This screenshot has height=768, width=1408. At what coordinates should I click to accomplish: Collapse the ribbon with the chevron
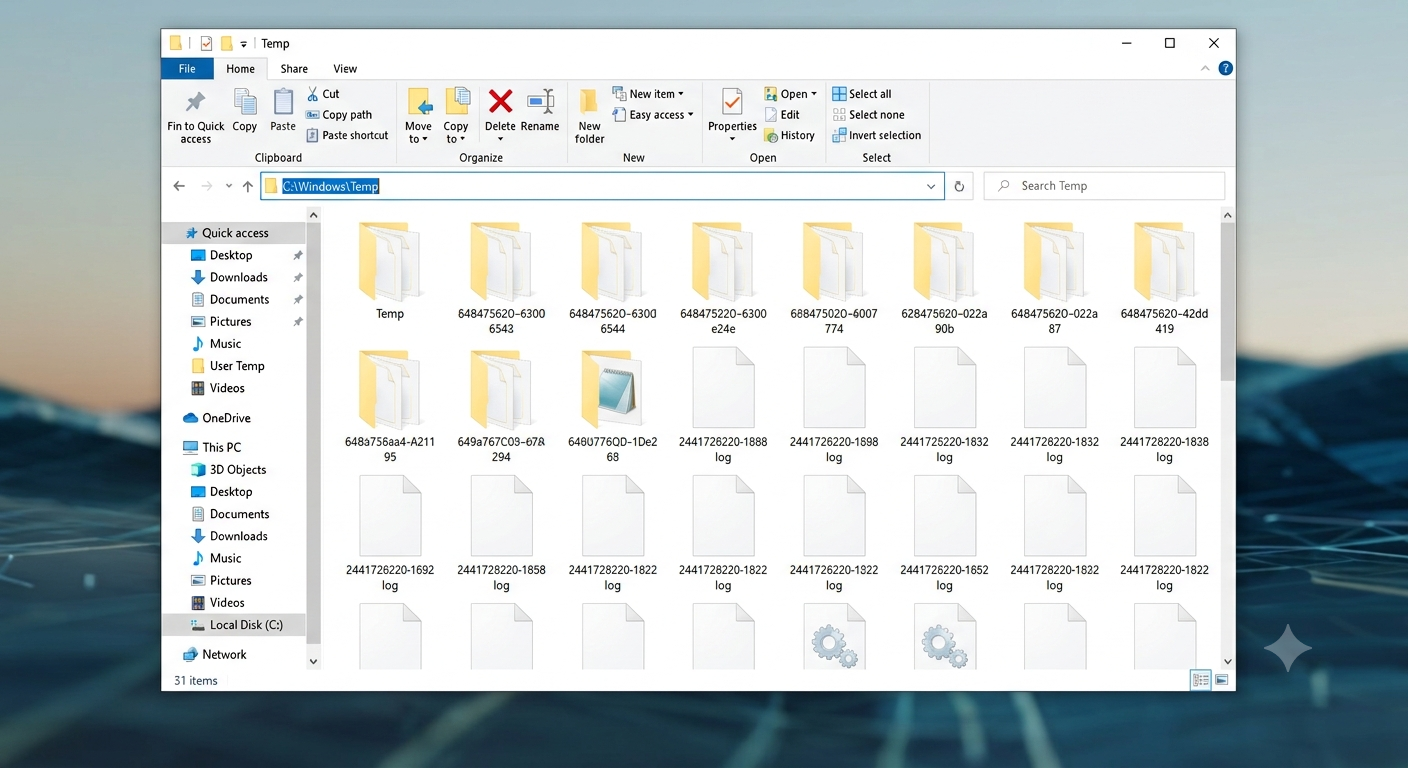1206,69
